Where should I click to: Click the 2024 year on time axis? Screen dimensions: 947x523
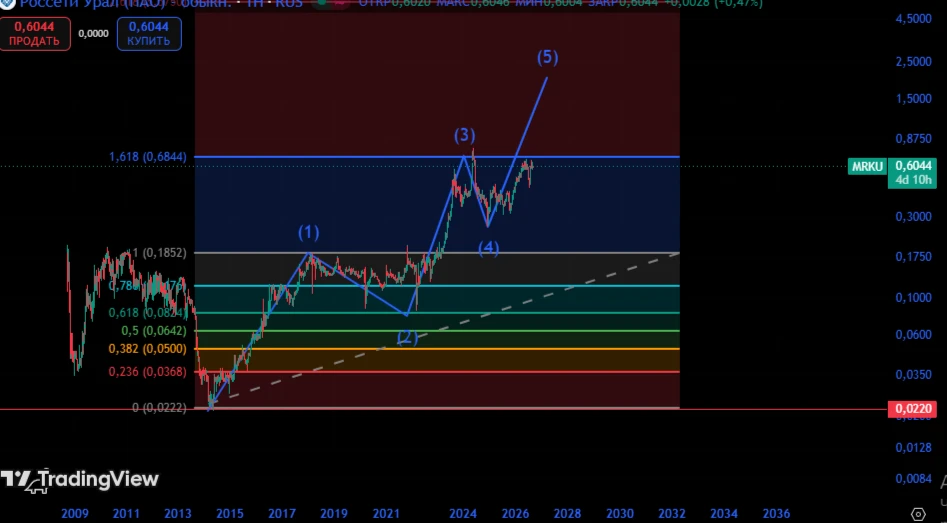coord(463,514)
